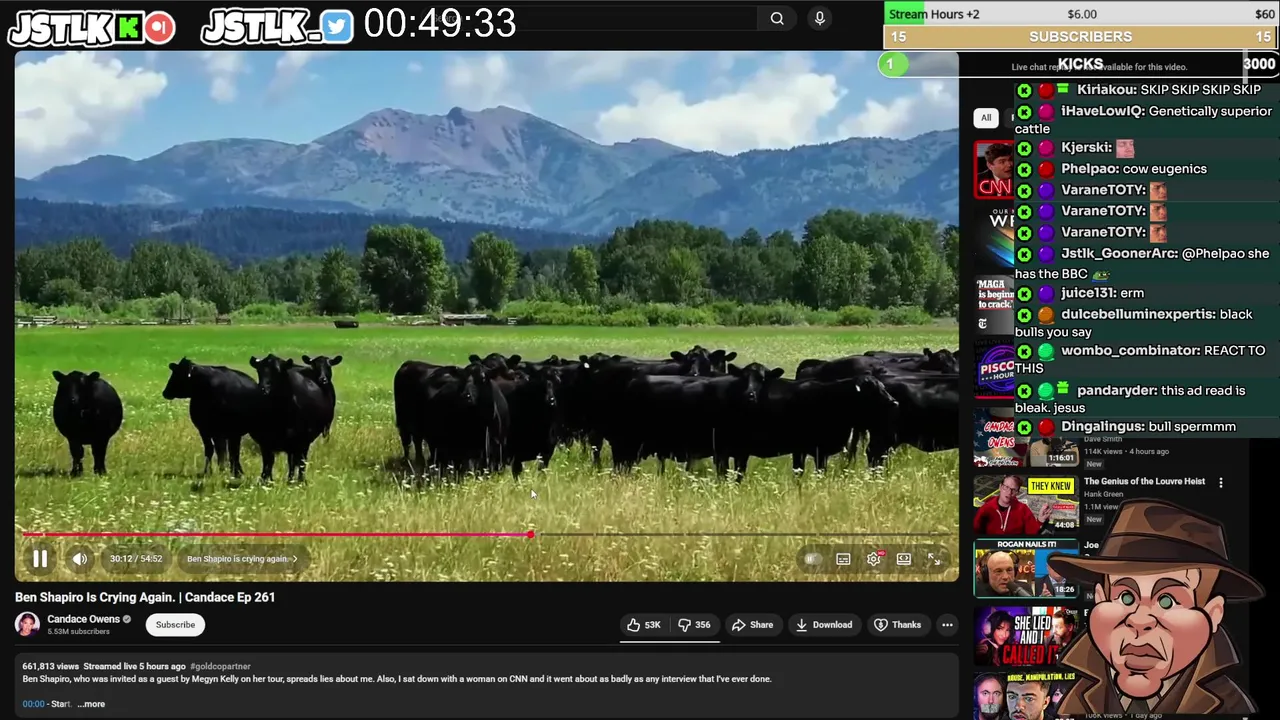Click the 00:49:33 stream timer
The height and width of the screenshot is (720, 1280).
click(440, 23)
